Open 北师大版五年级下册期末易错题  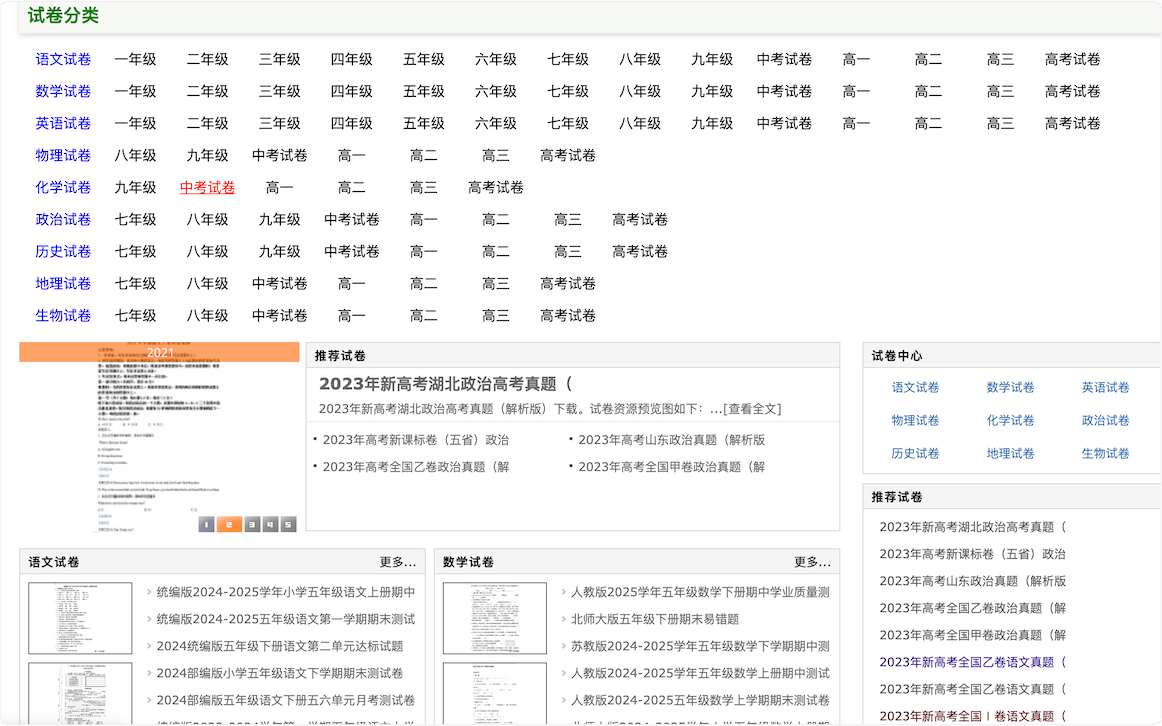pyautogui.click(x=654, y=619)
